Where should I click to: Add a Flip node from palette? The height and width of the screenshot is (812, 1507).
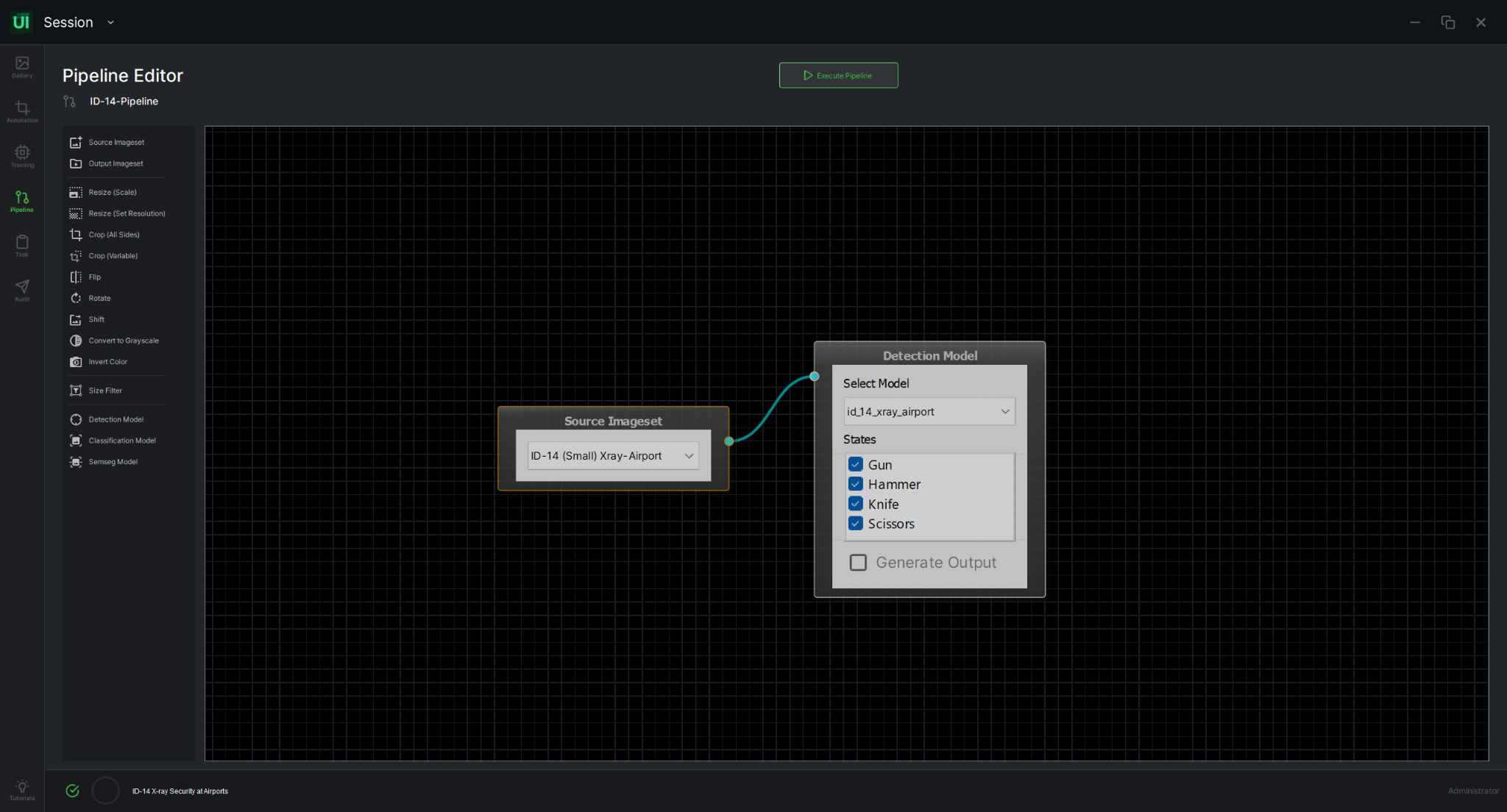pyautogui.click(x=94, y=277)
